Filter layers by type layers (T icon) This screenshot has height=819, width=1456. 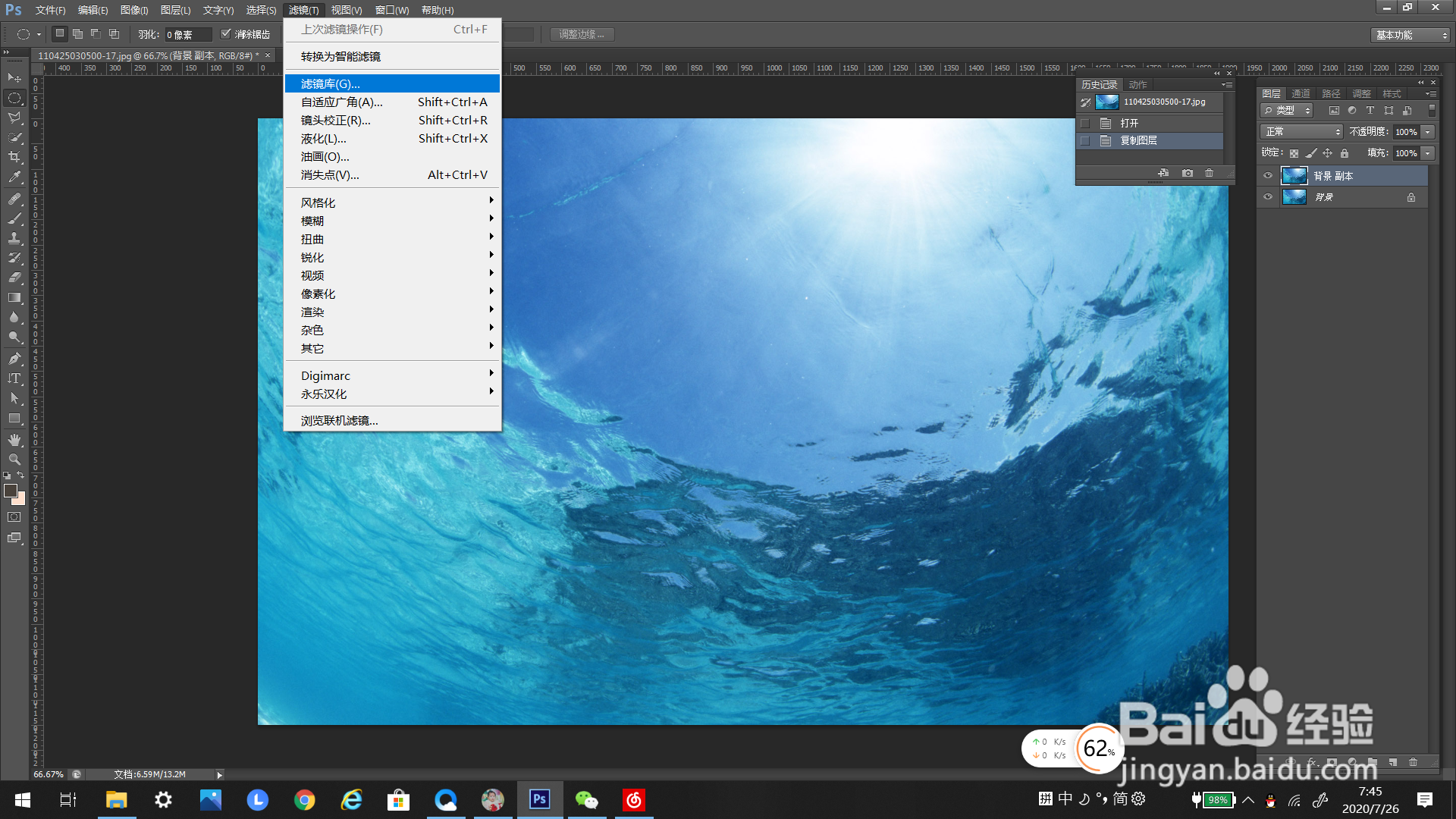click(1370, 111)
